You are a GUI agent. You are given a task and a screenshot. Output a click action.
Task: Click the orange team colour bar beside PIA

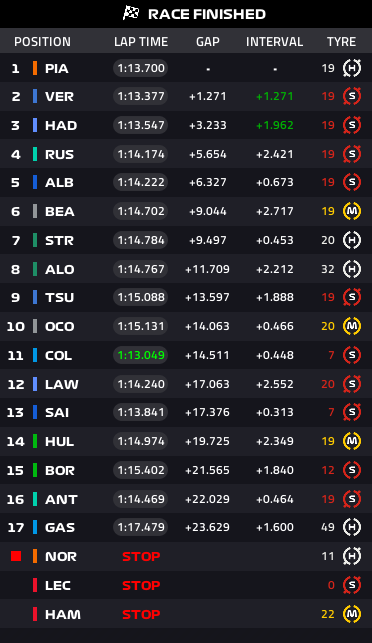coord(35,68)
